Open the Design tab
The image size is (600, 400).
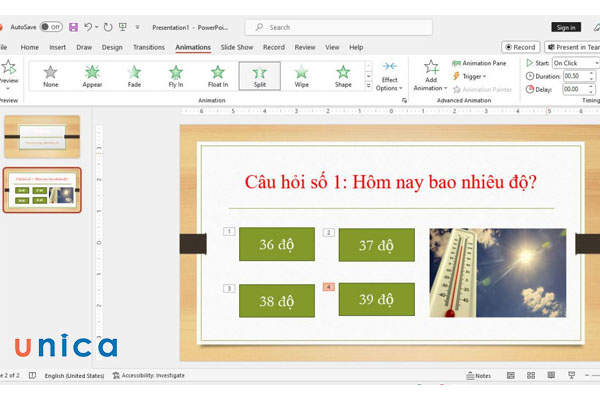point(112,47)
